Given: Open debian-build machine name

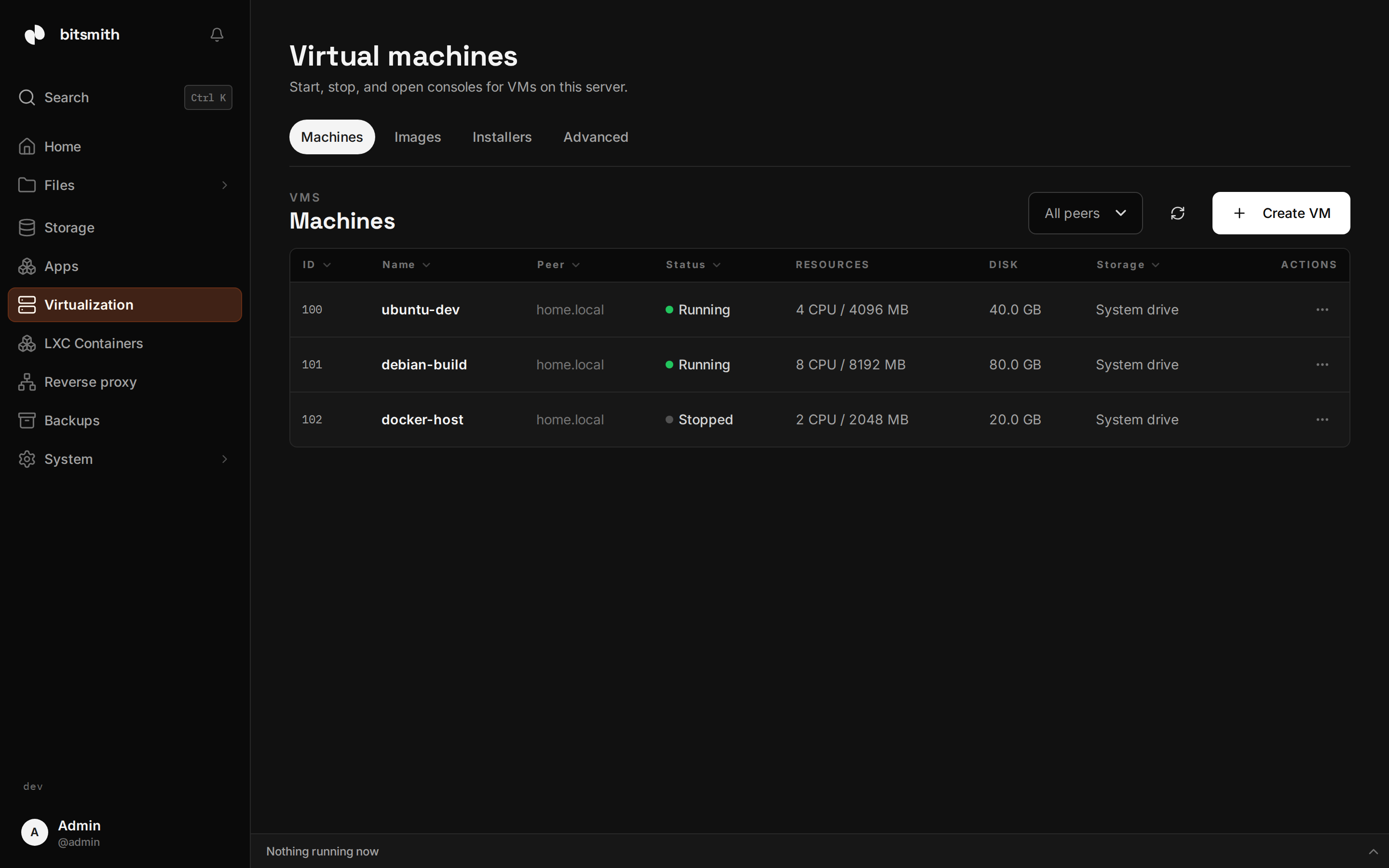Looking at the screenshot, I should [424, 365].
